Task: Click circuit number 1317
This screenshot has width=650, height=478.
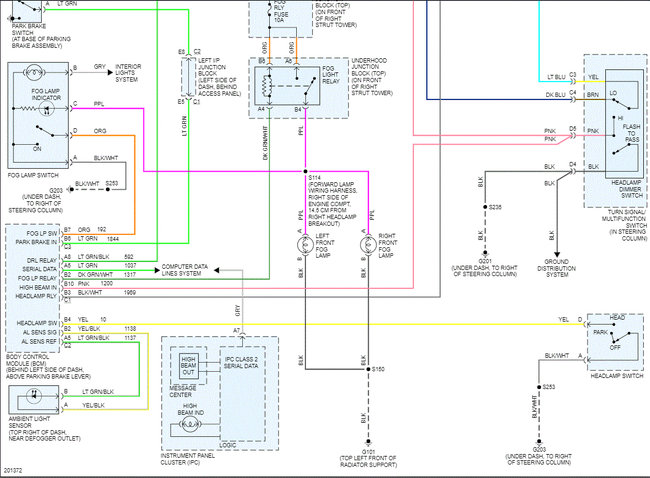Action: [x=130, y=274]
